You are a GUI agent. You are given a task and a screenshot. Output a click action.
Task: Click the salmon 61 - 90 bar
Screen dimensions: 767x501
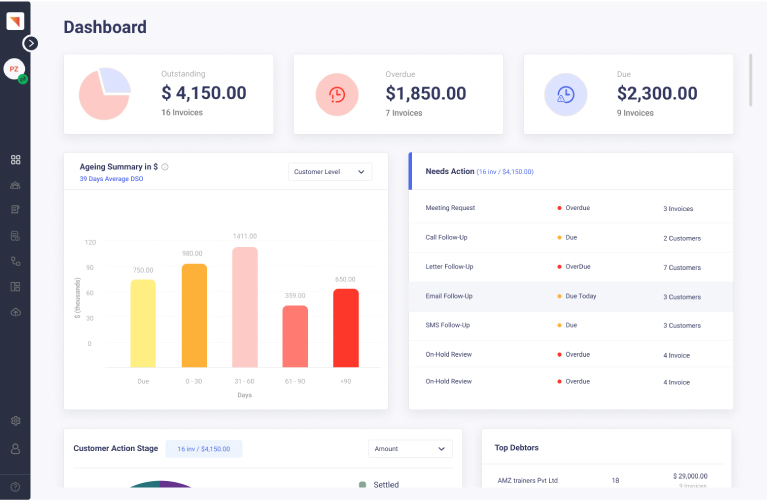point(295,337)
